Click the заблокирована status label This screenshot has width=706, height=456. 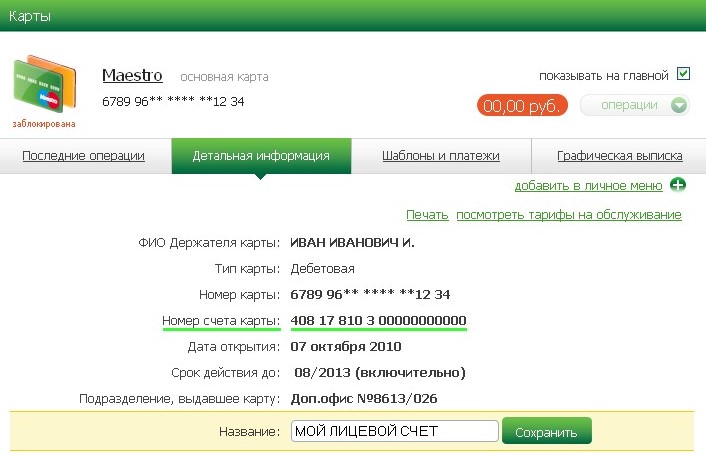click(x=44, y=124)
